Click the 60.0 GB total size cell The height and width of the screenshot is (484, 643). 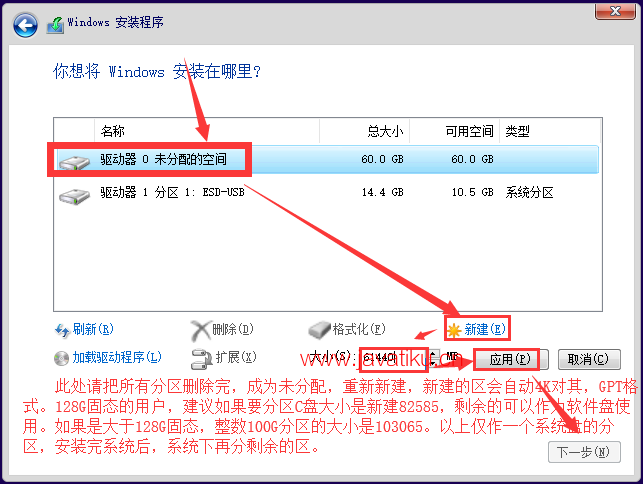382,159
